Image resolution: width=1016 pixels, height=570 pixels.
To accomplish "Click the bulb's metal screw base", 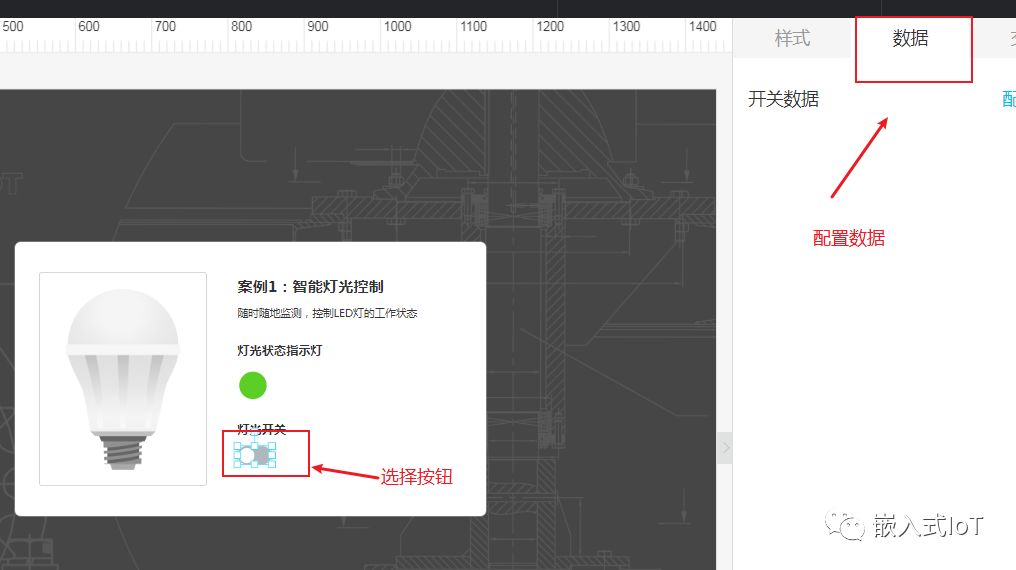I will [122, 453].
